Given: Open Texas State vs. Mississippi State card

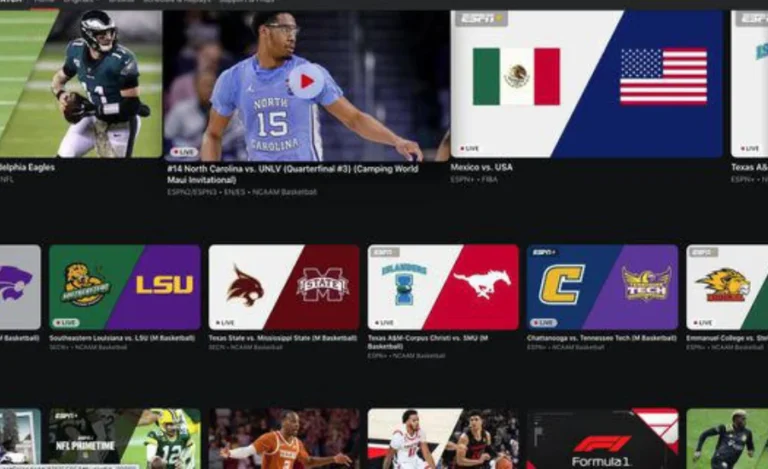Looking at the screenshot, I should click(x=284, y=287).
